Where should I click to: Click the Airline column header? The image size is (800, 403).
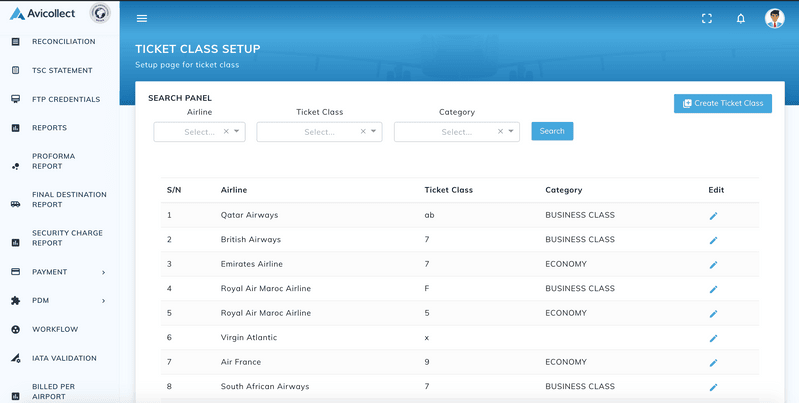(x=234, y=190)
